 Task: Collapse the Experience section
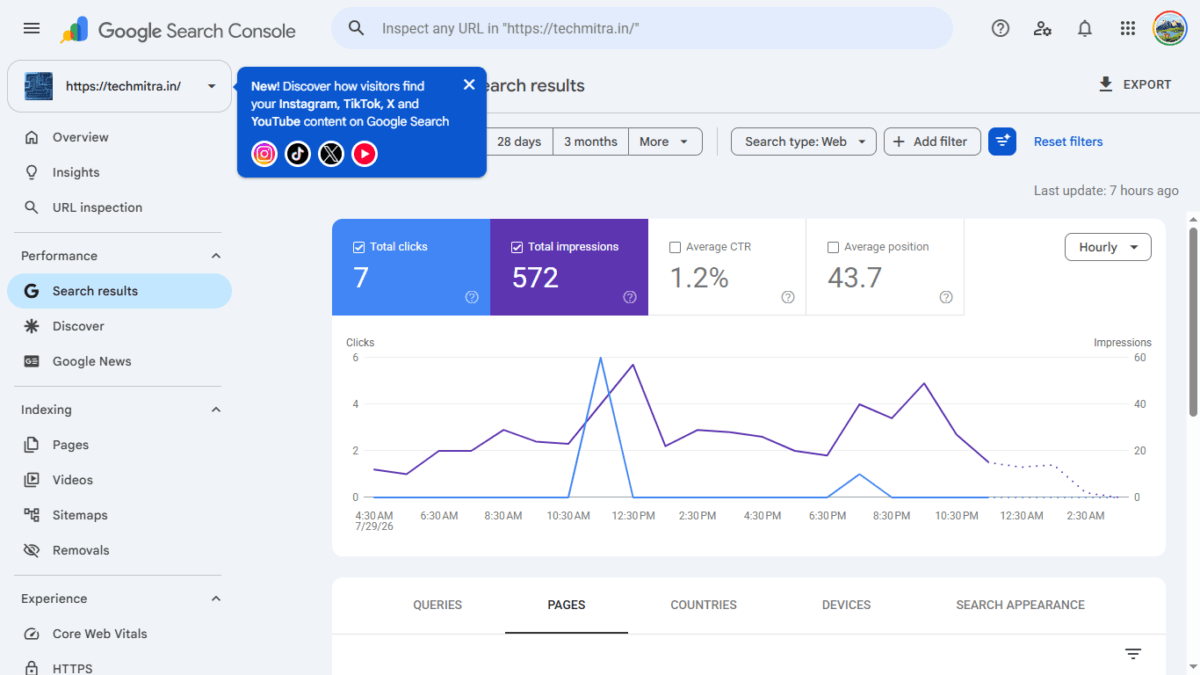click(216, 599)
